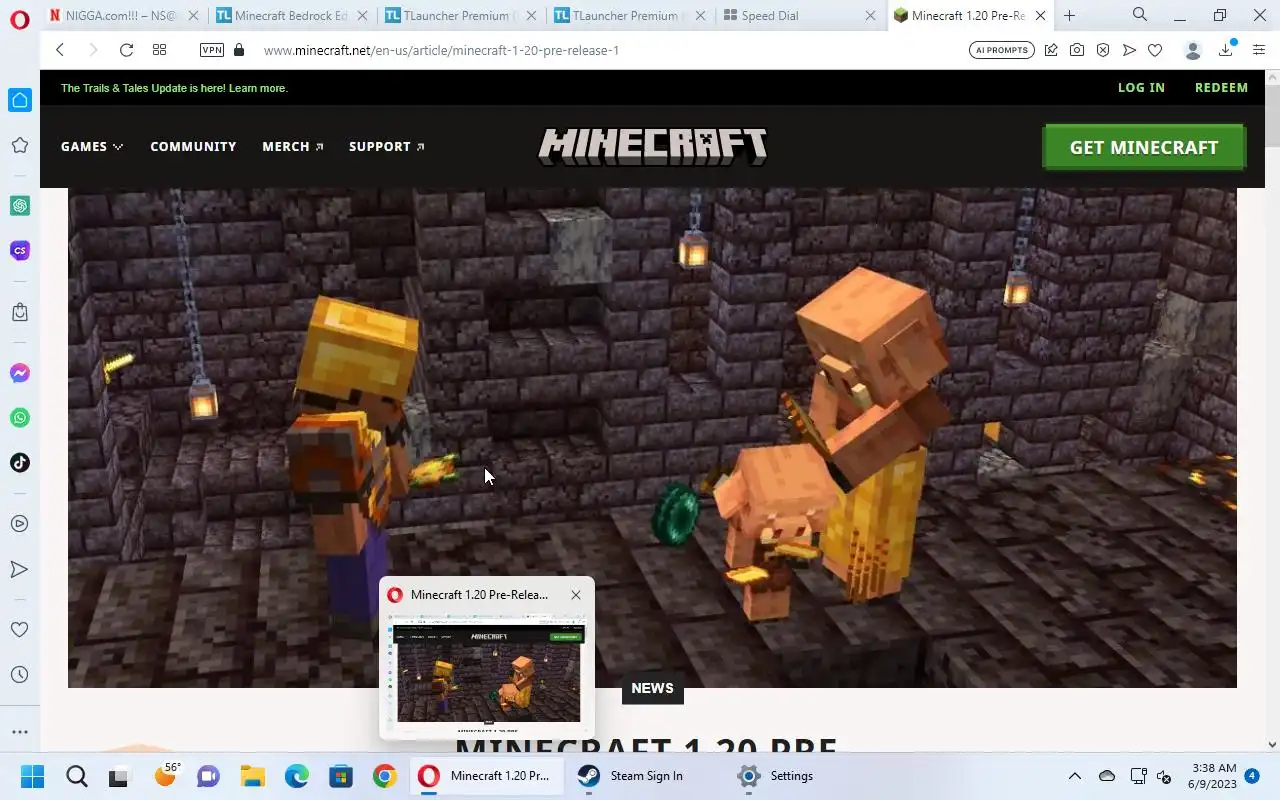The height and width of the screenshot is (800, 1280).
Task: Click the Minecraft logo
Action: click(653, 146)
